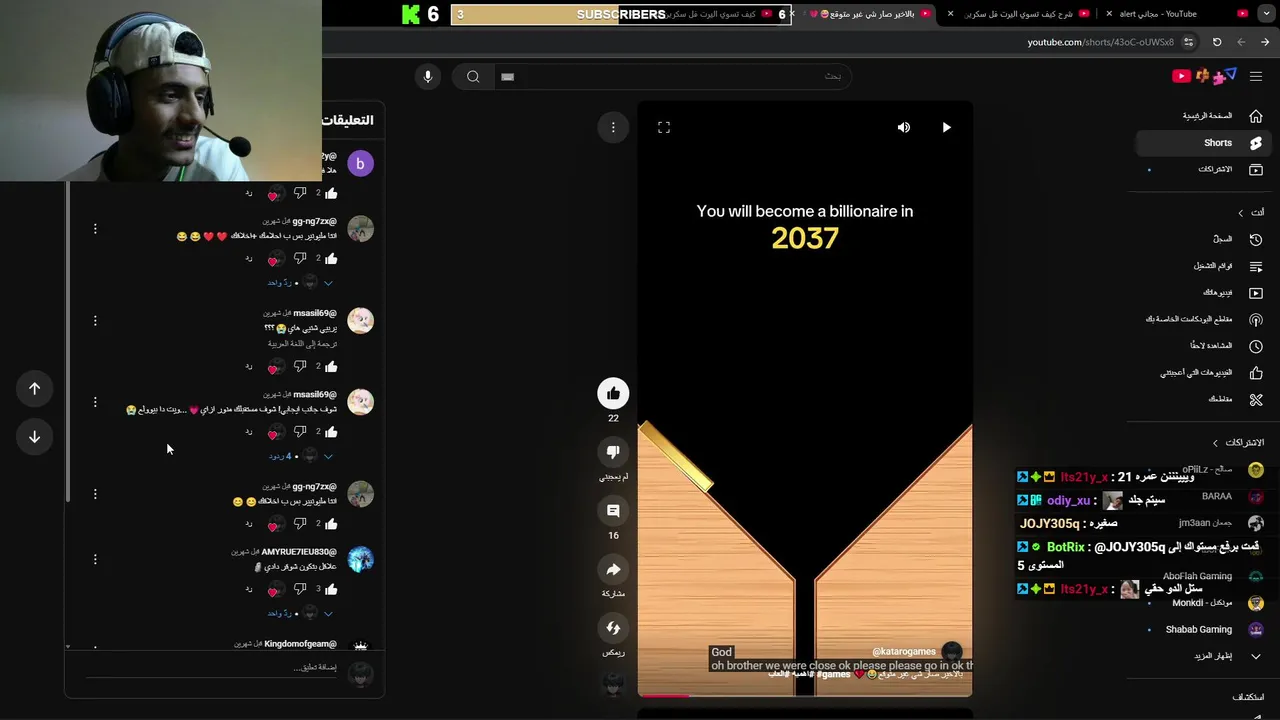Dislike the Short
This screenshot has height=720, width=1280.
(613, 452)
